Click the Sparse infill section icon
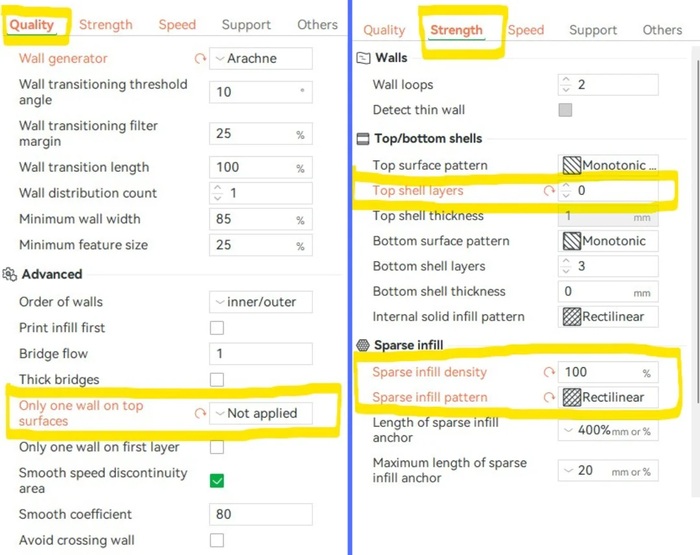700x555 pixels. pyautogui.click(x=363, y=345)
